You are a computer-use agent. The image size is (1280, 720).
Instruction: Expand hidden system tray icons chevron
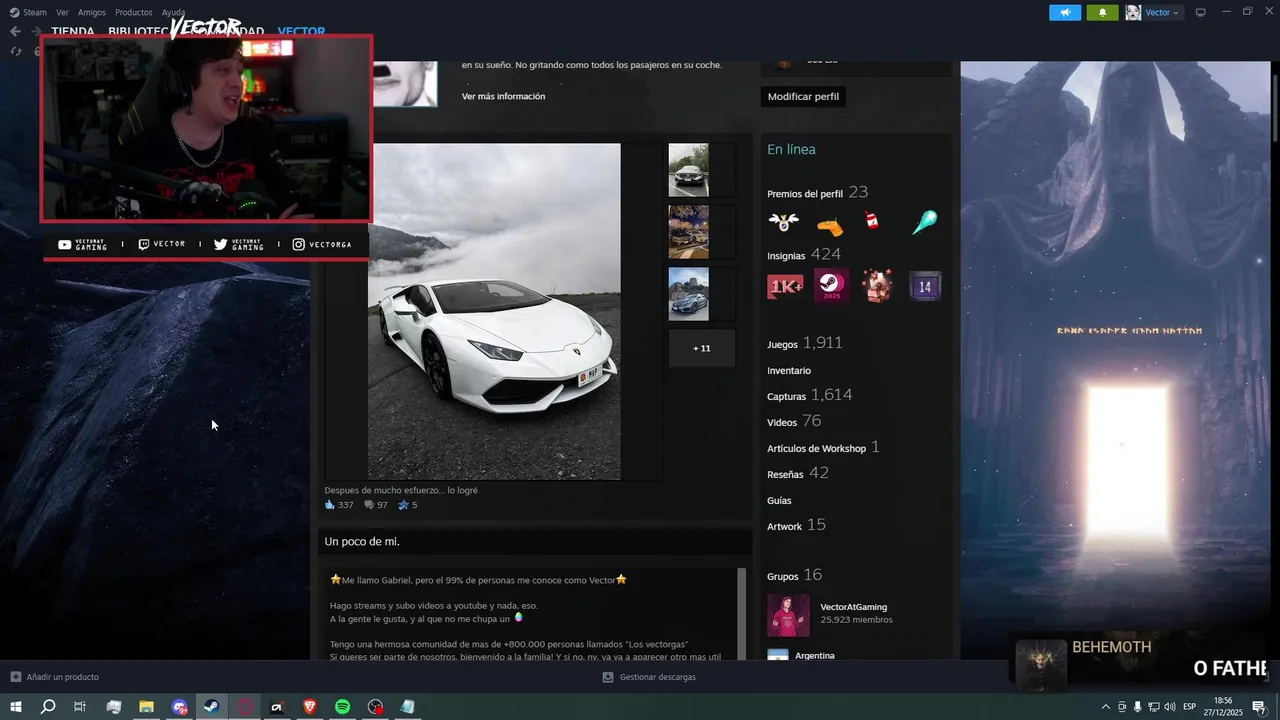pos(1105,707)
